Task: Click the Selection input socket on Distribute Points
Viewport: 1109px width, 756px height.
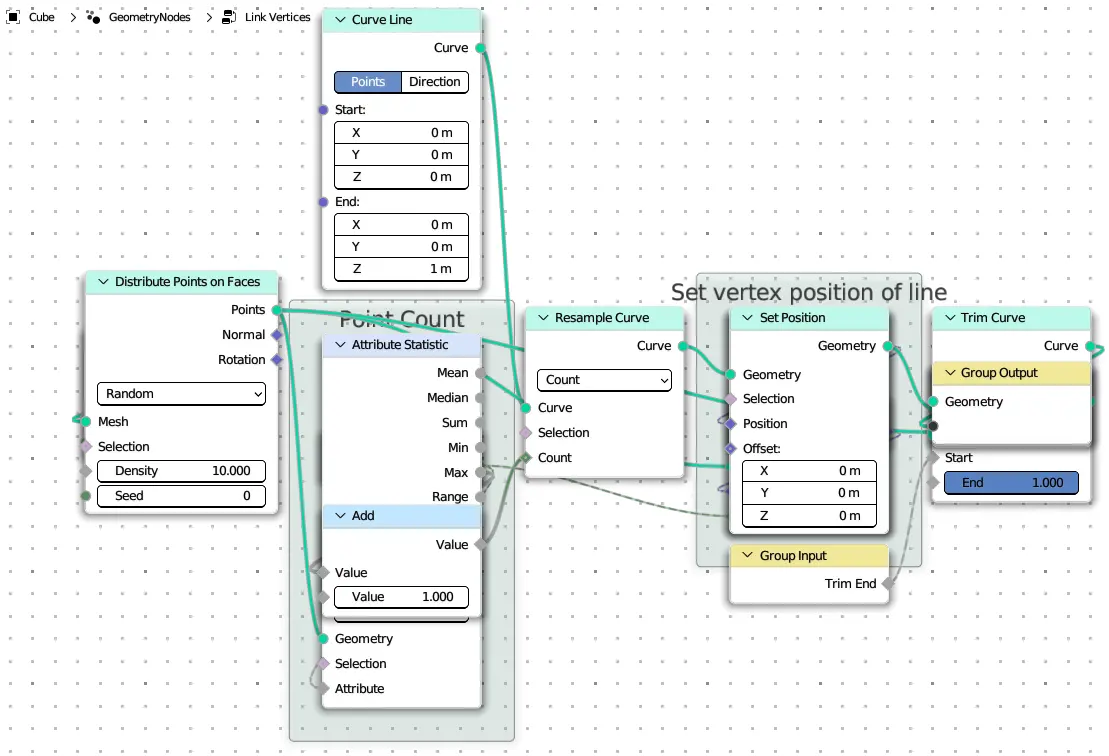Action: pyautogui.click(x=86, y=446)
